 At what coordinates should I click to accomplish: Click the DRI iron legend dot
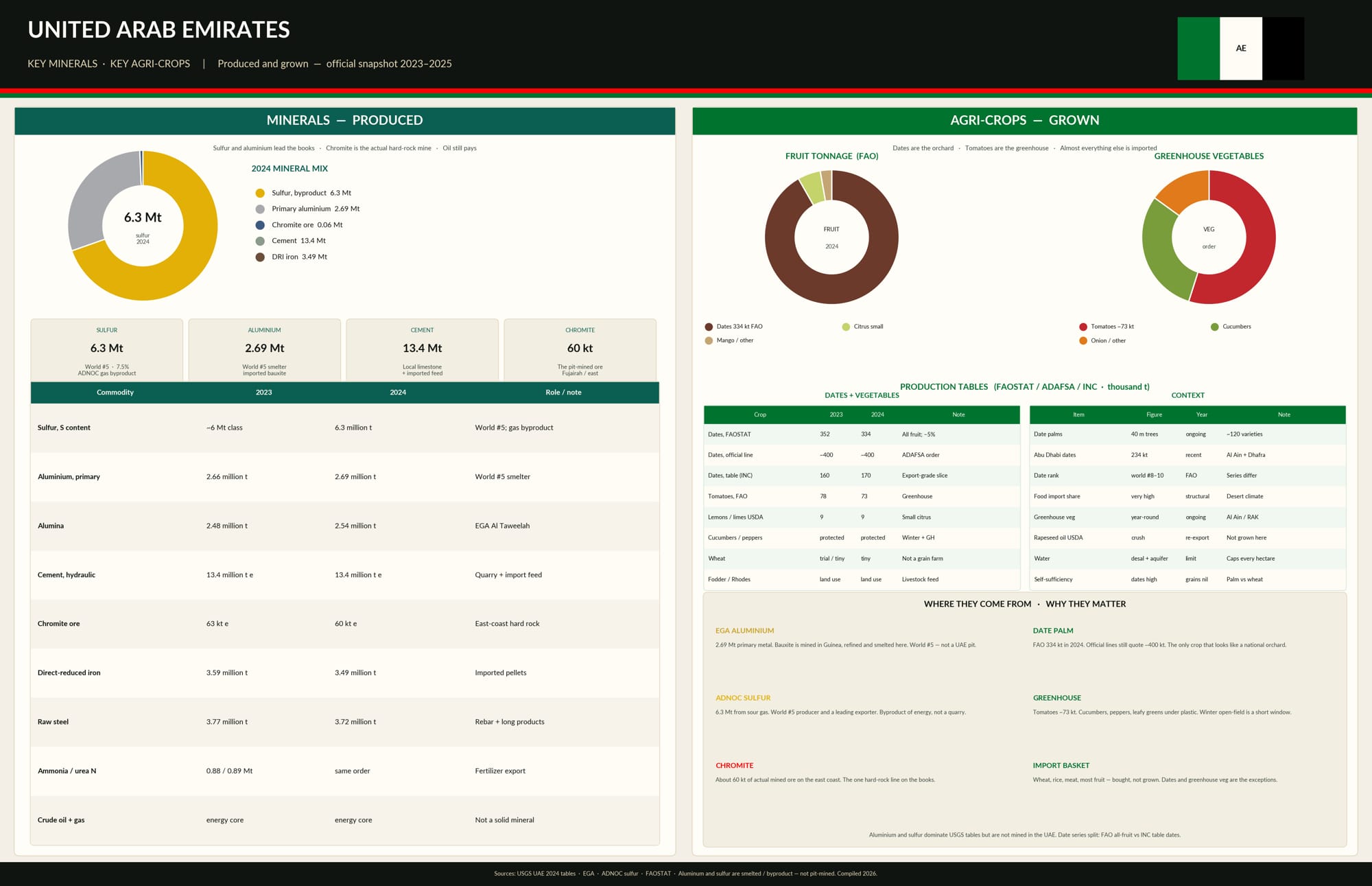click(x=260, y=257)
